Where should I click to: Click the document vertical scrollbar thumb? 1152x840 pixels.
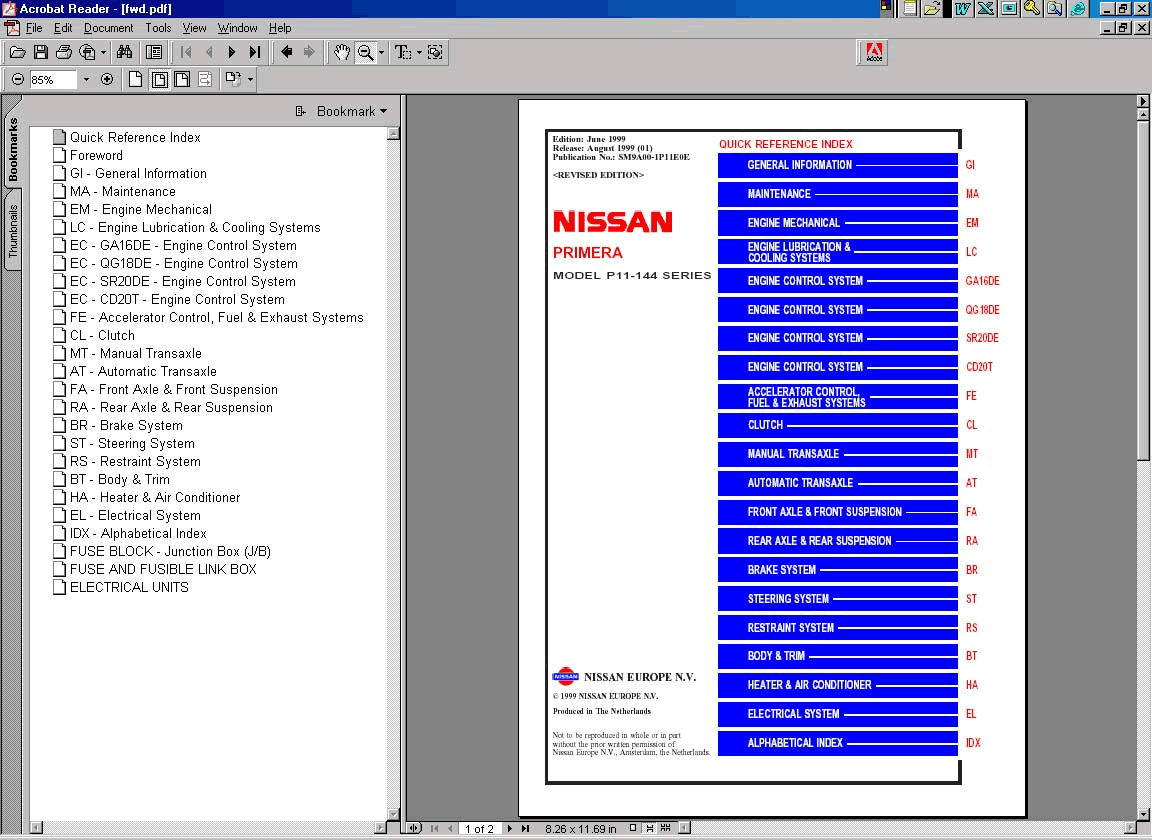1142,290
